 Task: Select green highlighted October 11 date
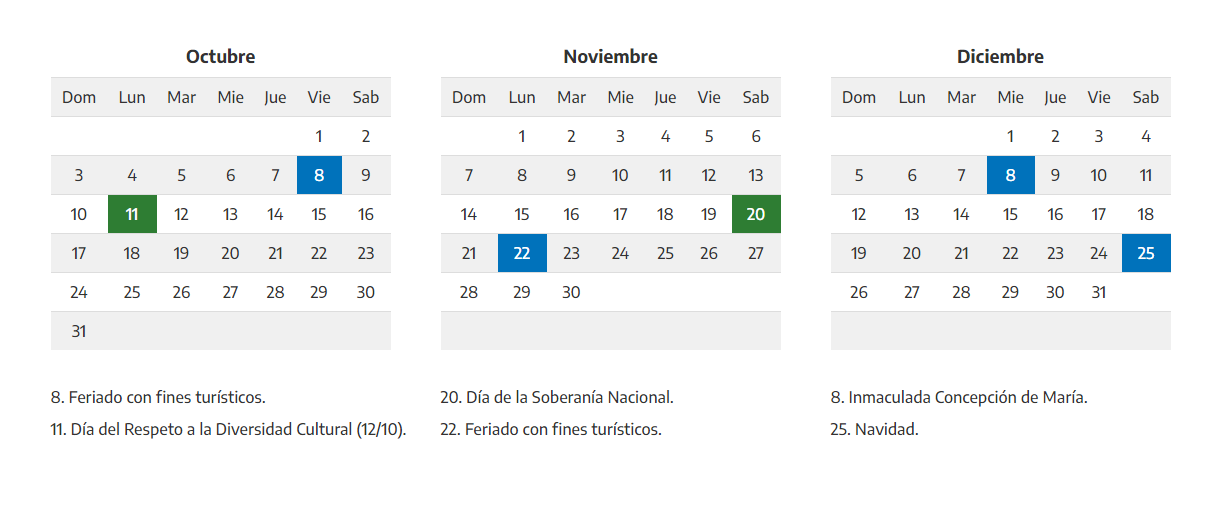click(x=132, y=214)
